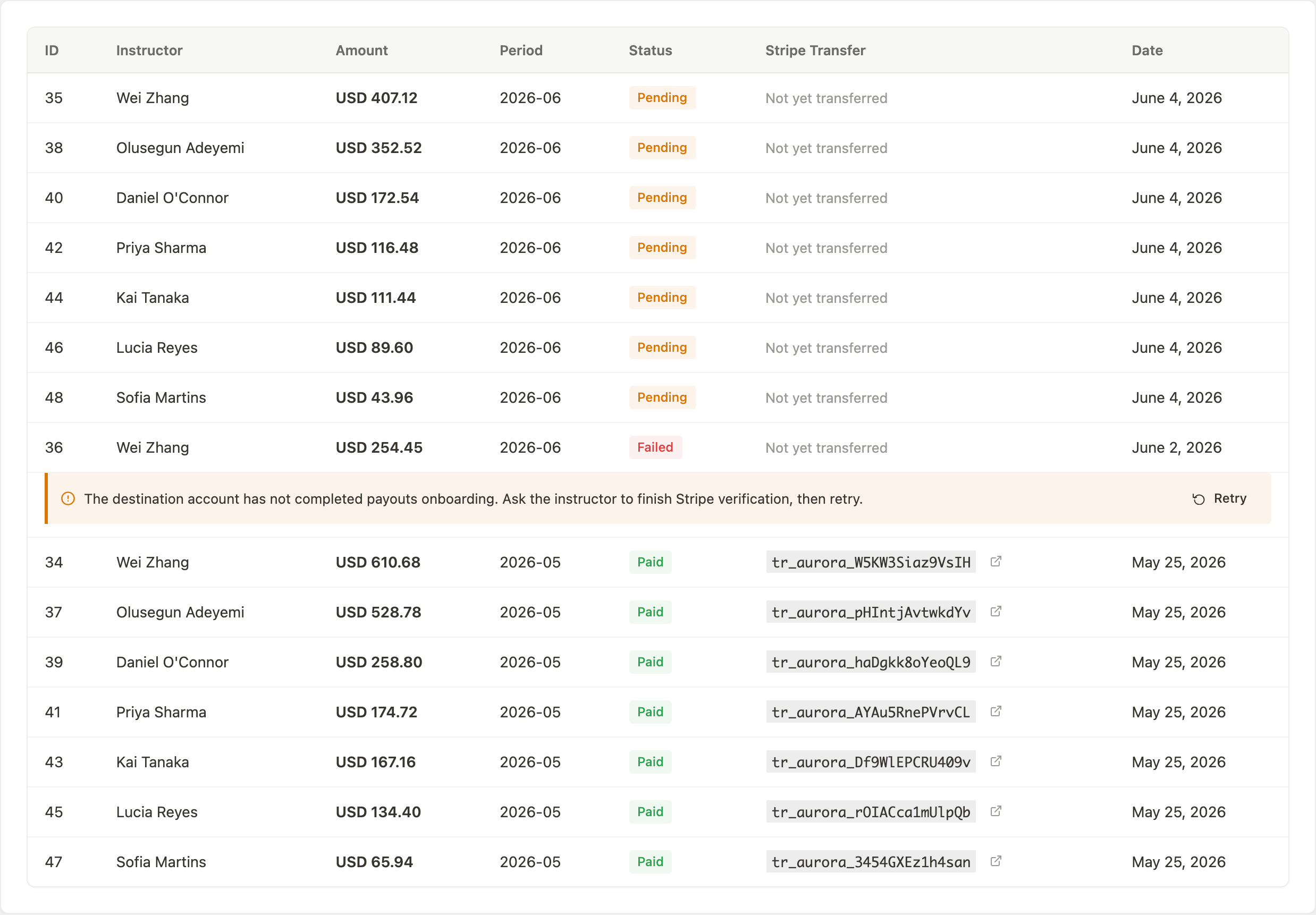This screenshot has height=915, width=1316.
Task: Click instructor Daniel O'Connor in row 40
Action: pyautogui.click(x=172, y=198)
